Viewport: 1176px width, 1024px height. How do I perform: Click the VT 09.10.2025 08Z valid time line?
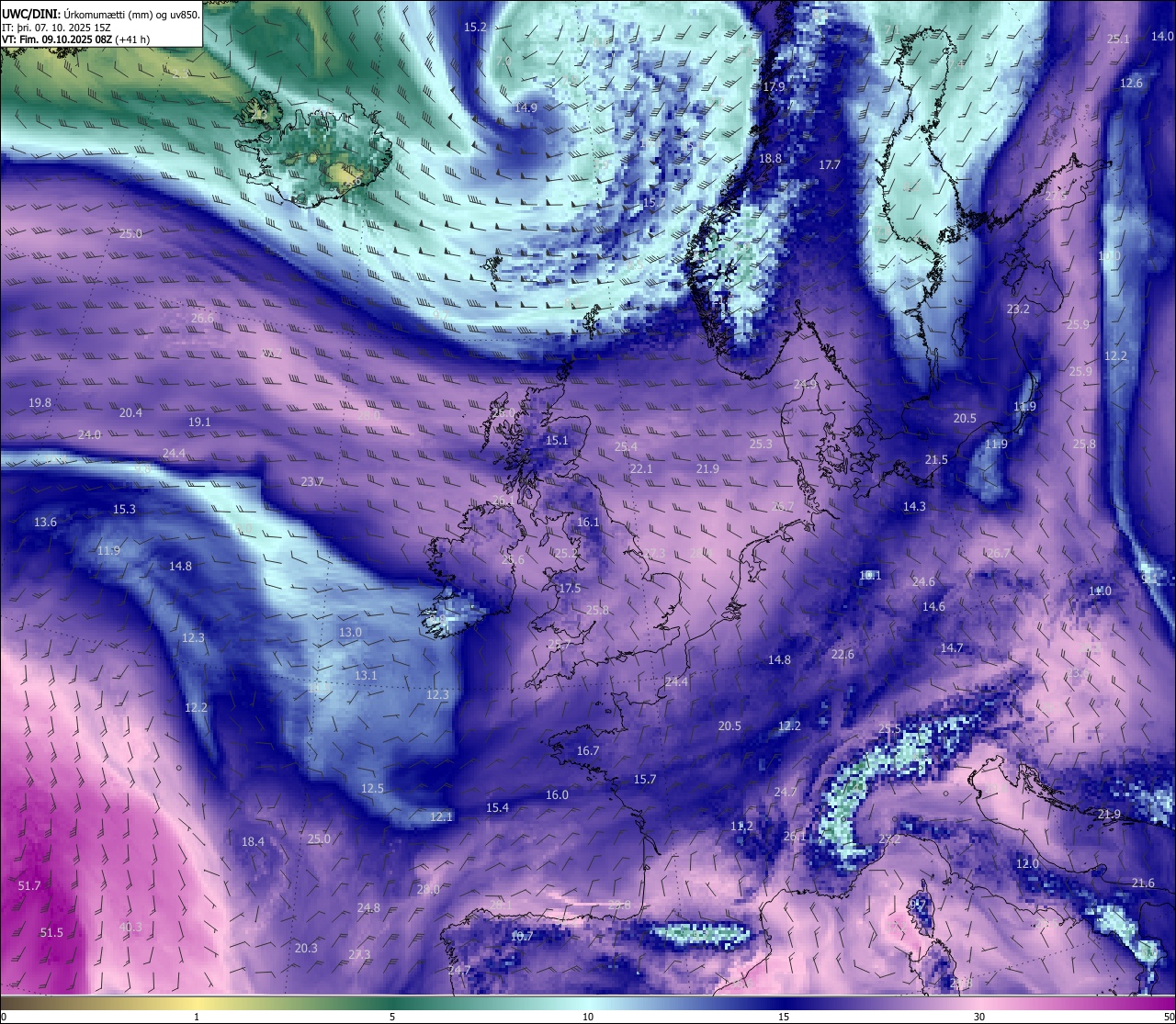pyautogui.click(x=76, y=39)
